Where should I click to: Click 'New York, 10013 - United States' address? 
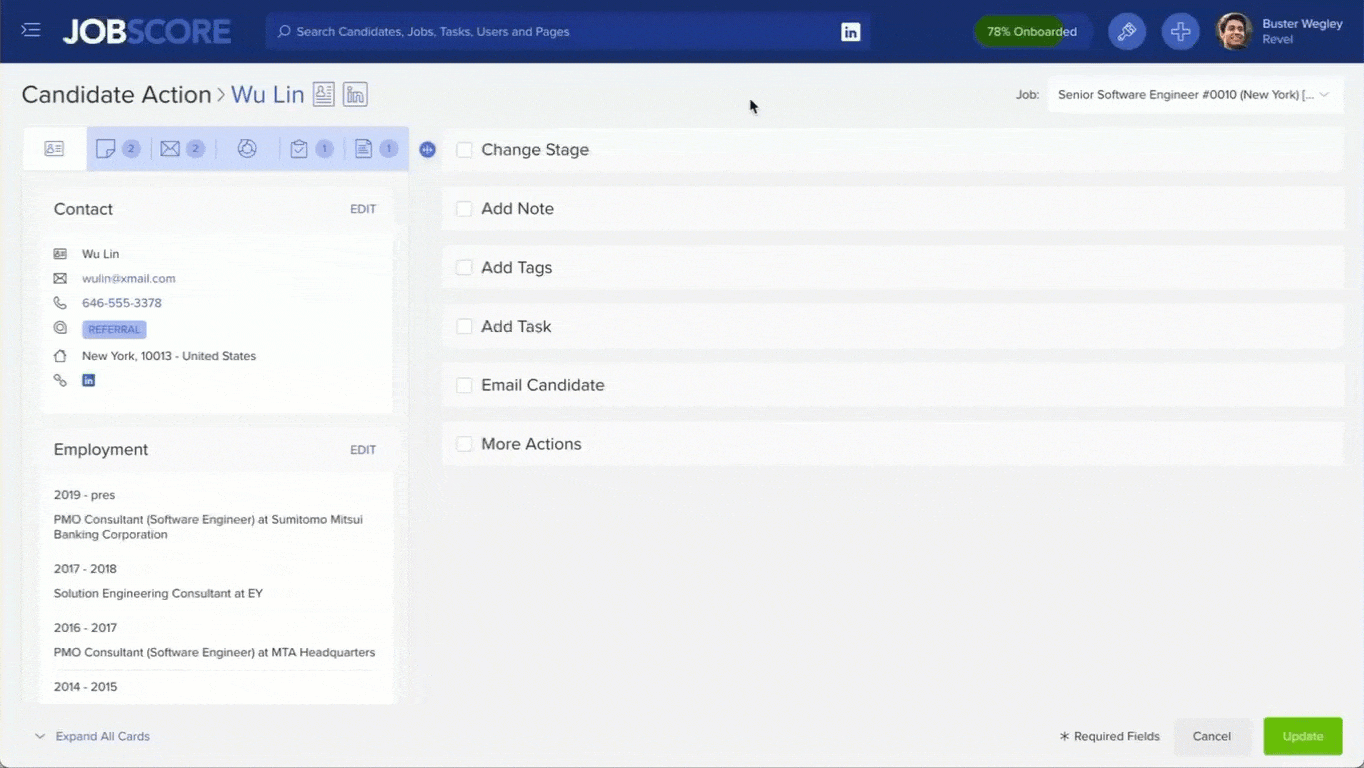click(169, 356)
